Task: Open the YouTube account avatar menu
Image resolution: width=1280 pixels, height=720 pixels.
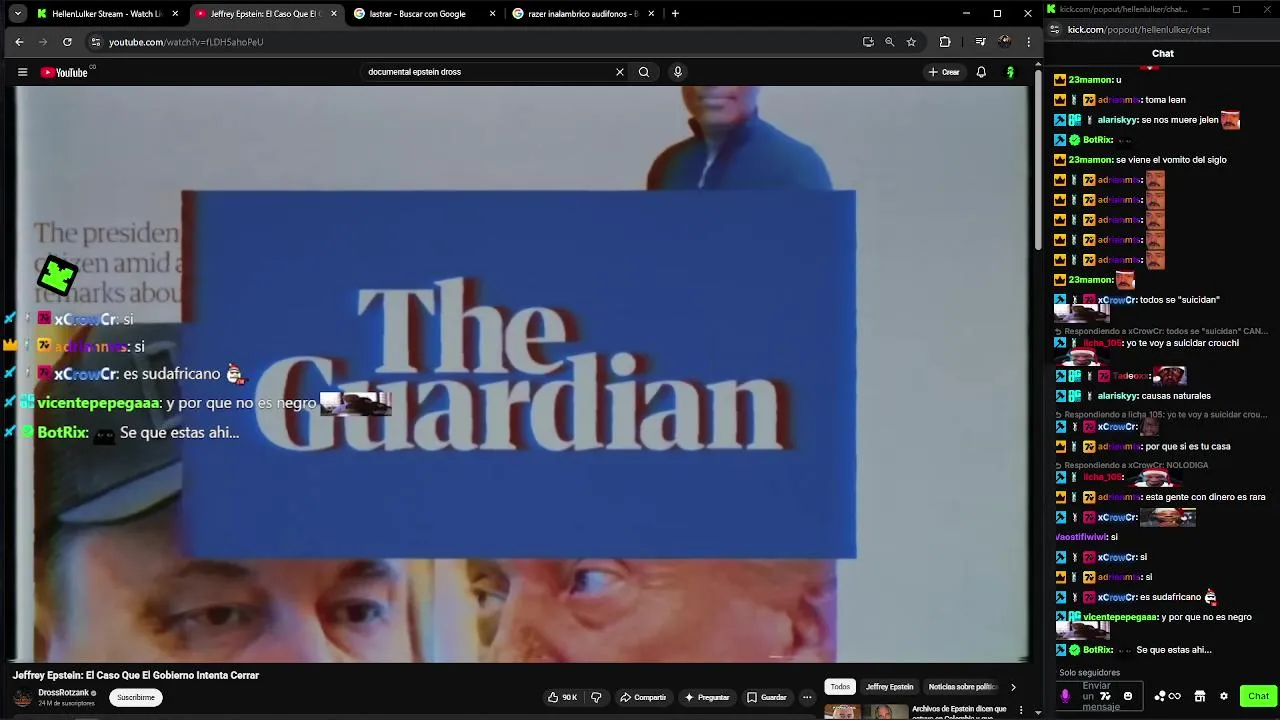Action: [x=1010, y=72]
